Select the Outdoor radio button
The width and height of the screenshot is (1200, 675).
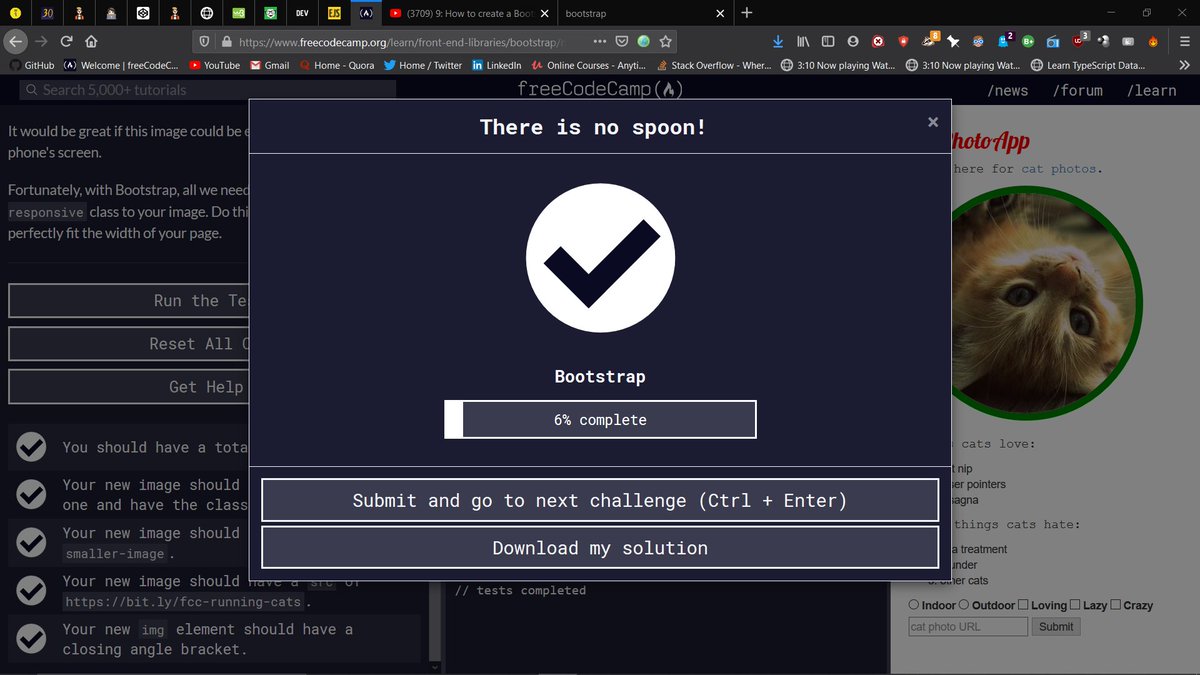[965, 605]
